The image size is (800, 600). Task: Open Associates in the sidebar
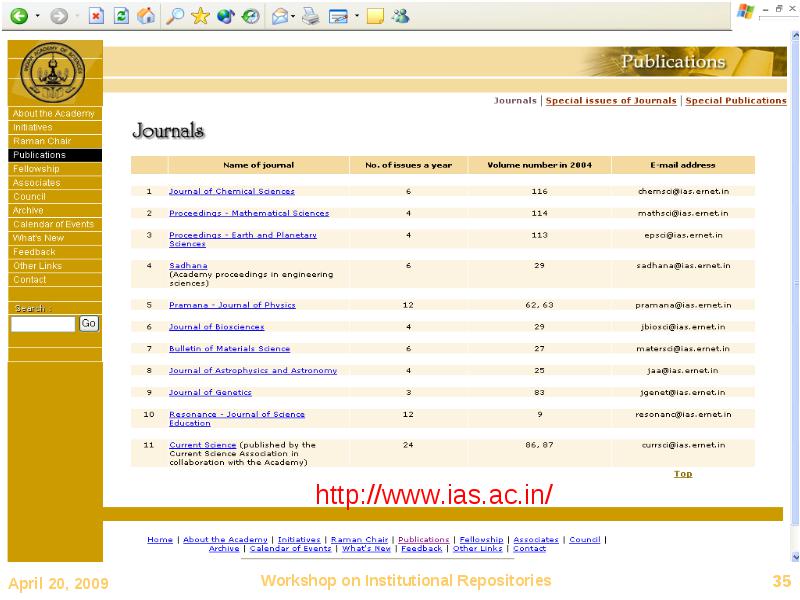pyautogui.click(x=36, y=183)
